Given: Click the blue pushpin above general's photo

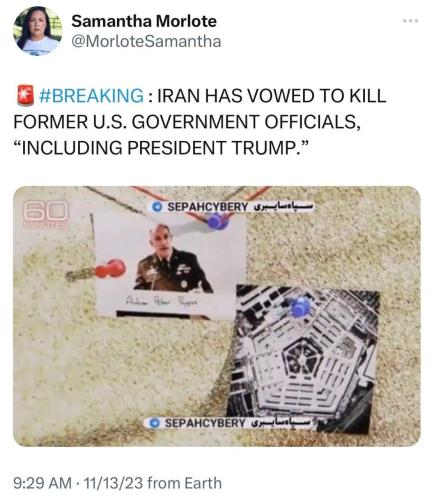Looking at the screenshot, I should coord(217,222).
